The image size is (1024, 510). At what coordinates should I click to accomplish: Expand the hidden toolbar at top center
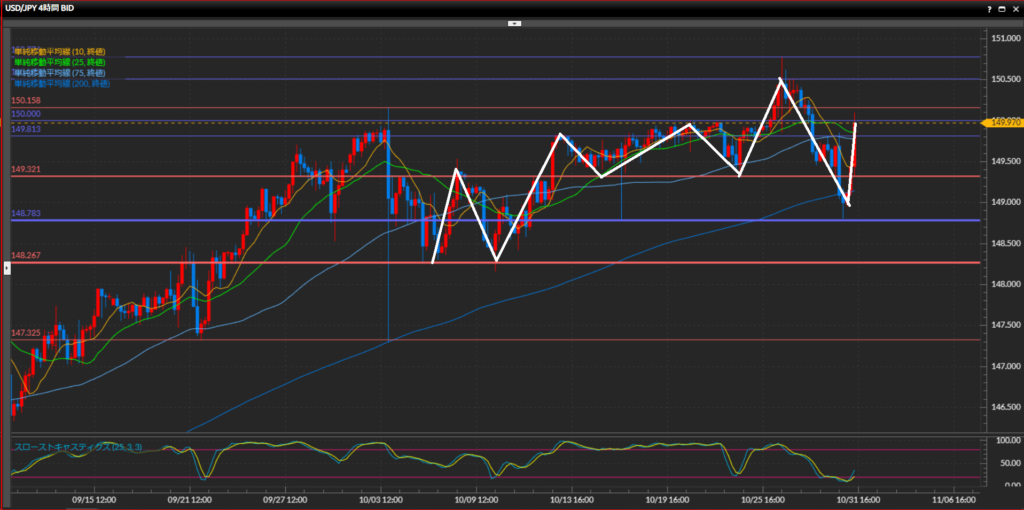pos(513,21)
